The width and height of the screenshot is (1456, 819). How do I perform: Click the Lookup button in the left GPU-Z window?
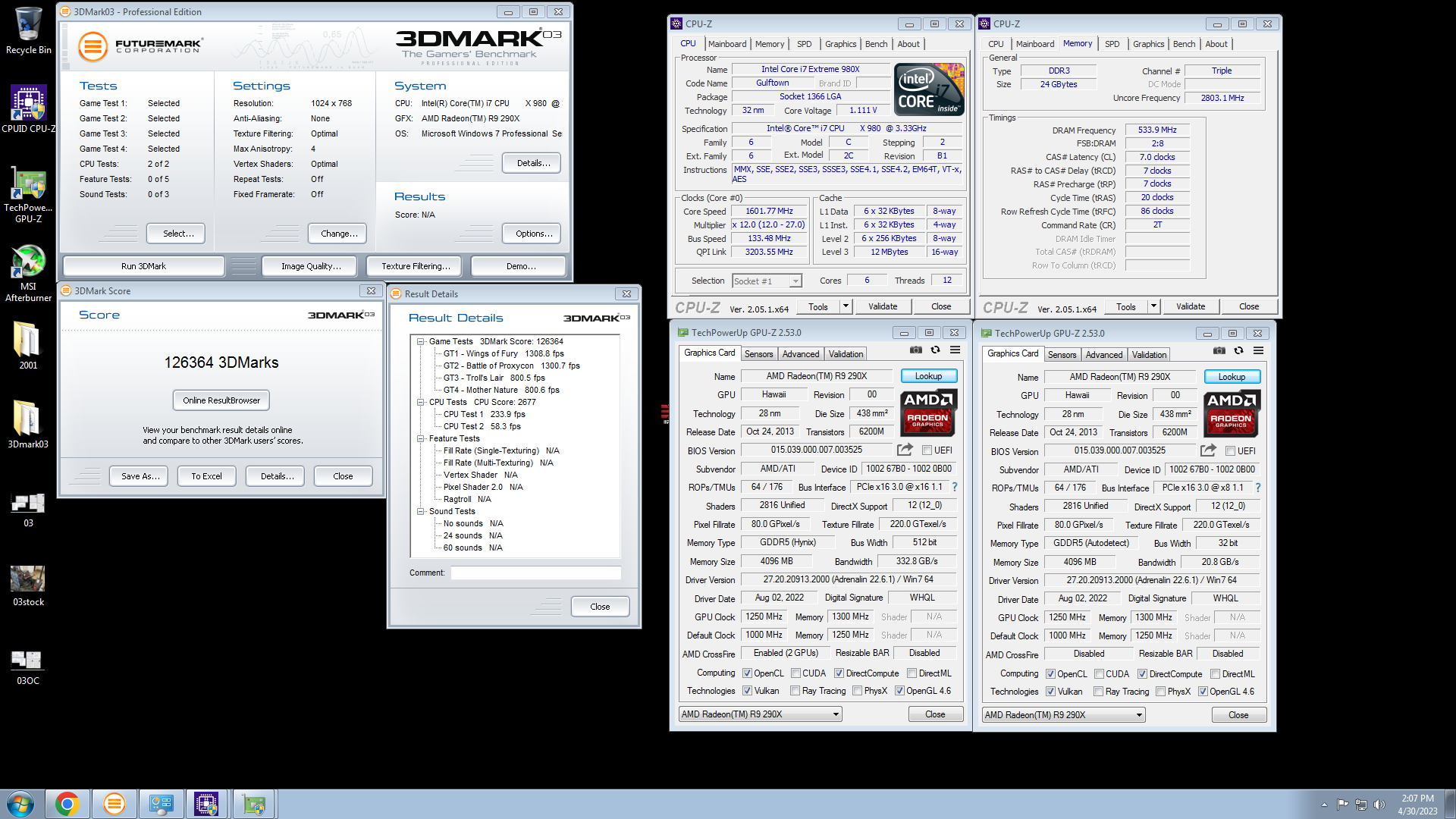[x=928, y=376]
